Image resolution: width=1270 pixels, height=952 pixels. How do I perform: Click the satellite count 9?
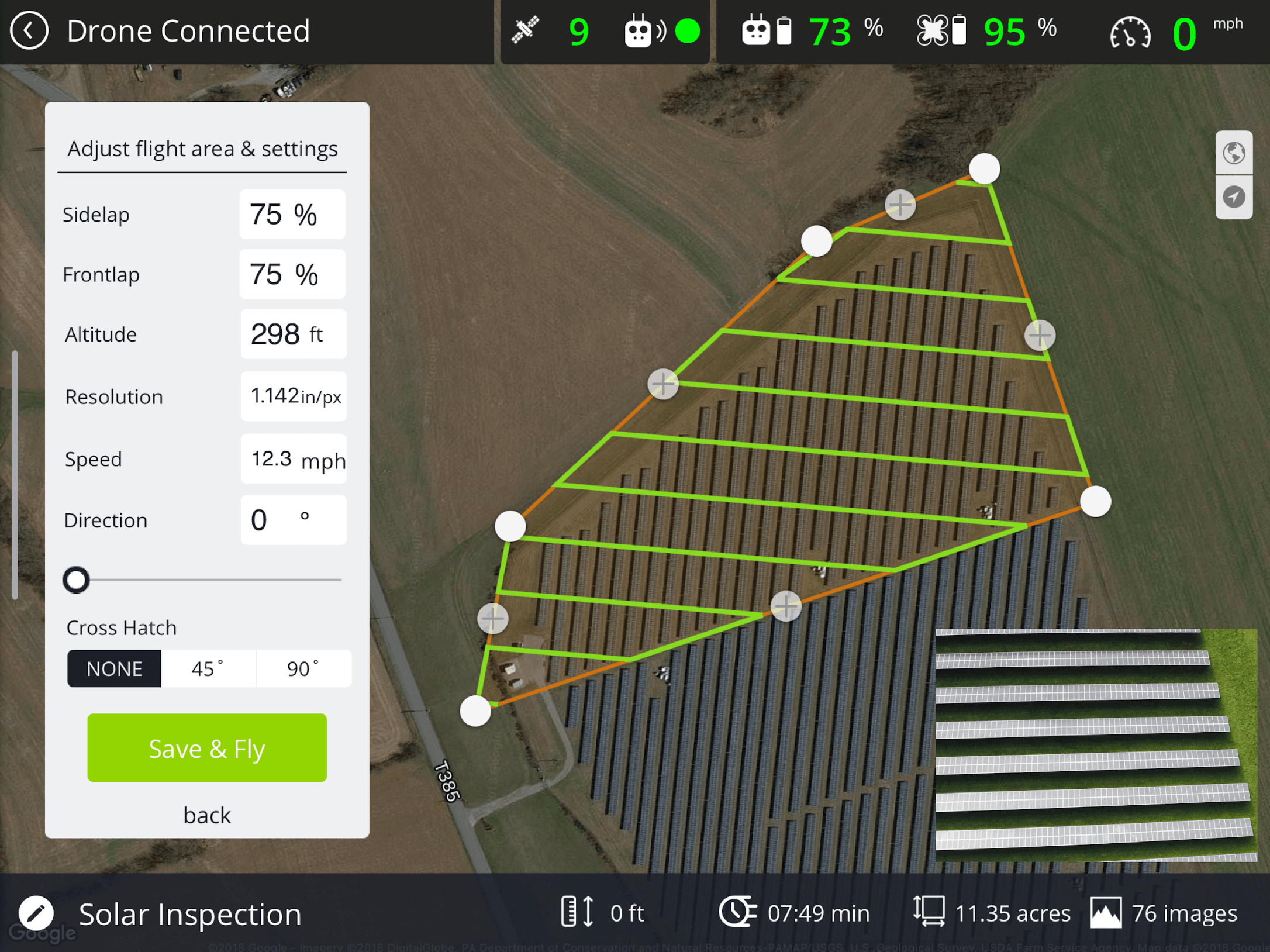click(579, 32)
